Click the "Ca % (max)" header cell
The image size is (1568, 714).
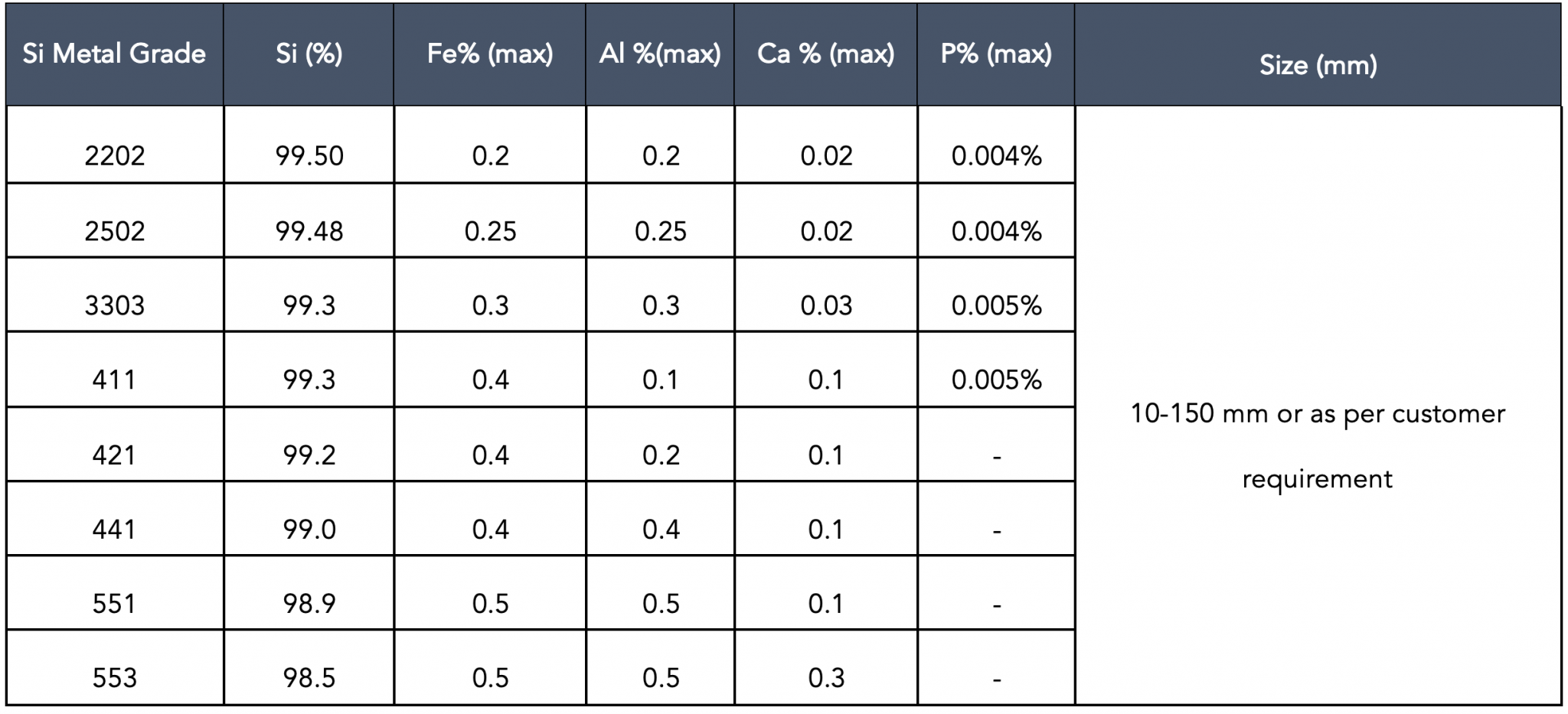825,54
